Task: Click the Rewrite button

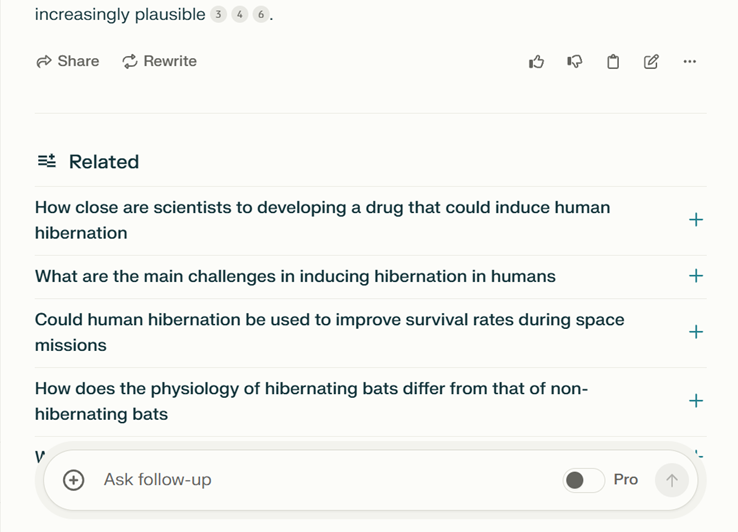Action: coord(160,61)
